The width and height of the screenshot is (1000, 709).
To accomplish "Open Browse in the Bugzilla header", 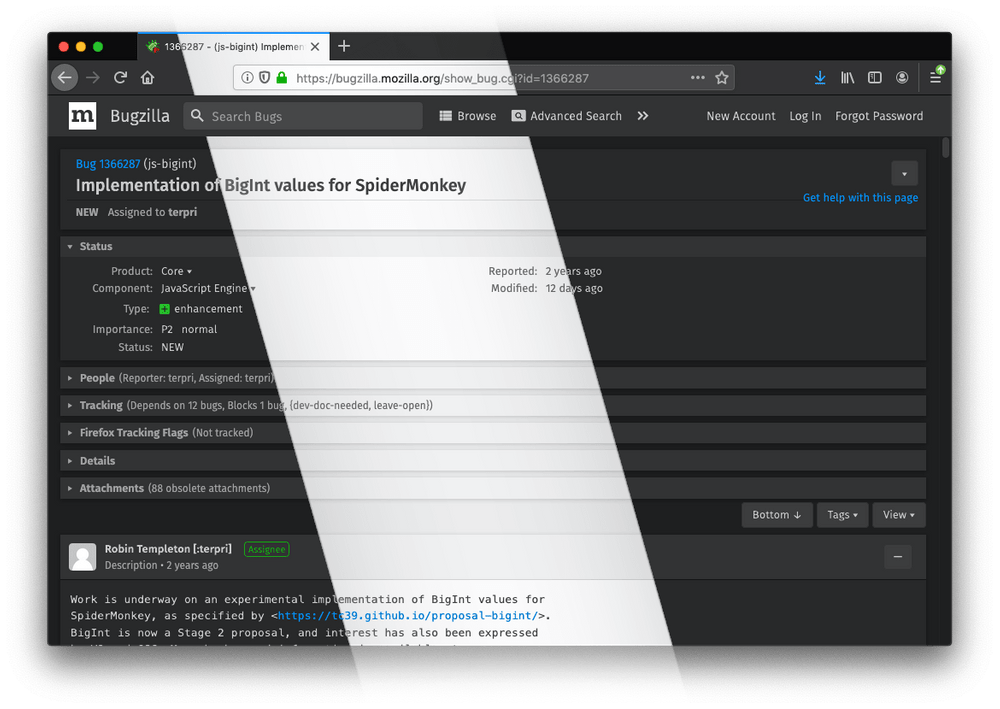I will coord(468,116).
